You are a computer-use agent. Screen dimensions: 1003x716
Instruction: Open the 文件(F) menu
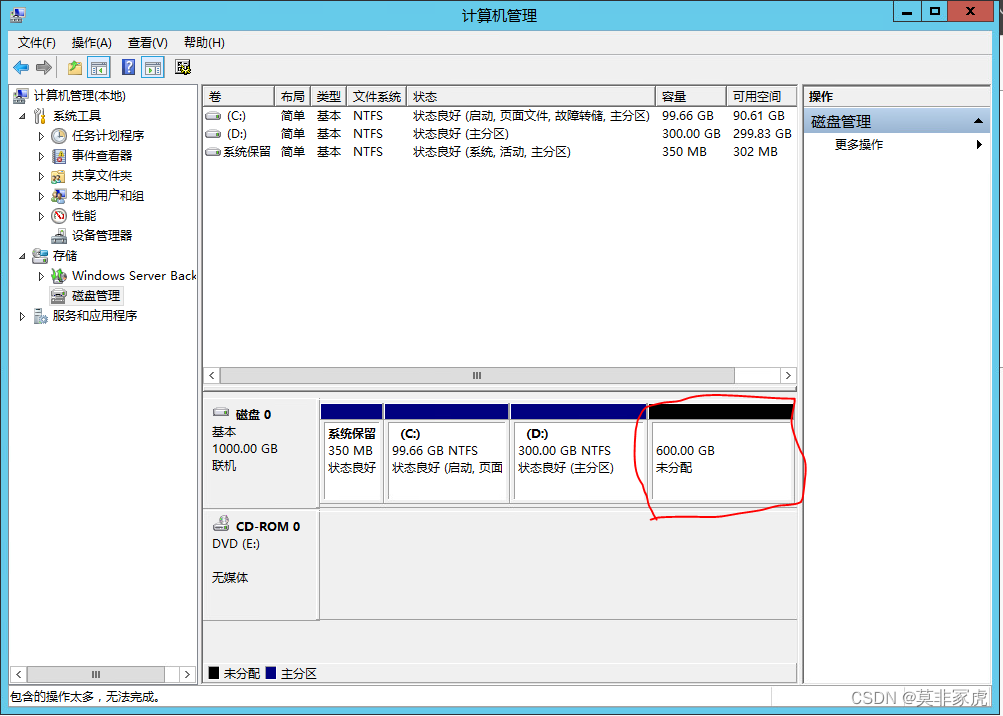tap(36, 42)
